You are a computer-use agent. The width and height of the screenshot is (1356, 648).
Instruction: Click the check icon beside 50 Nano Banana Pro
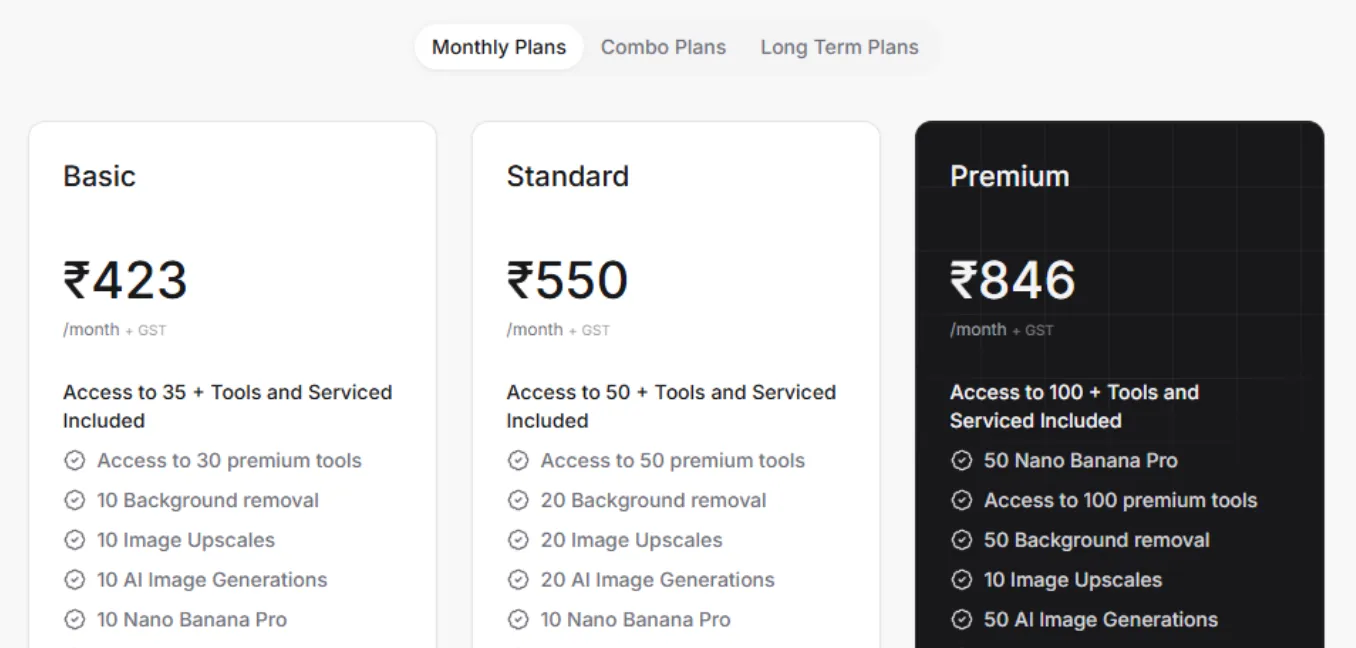pyautogui.click(x=962, y=461)
